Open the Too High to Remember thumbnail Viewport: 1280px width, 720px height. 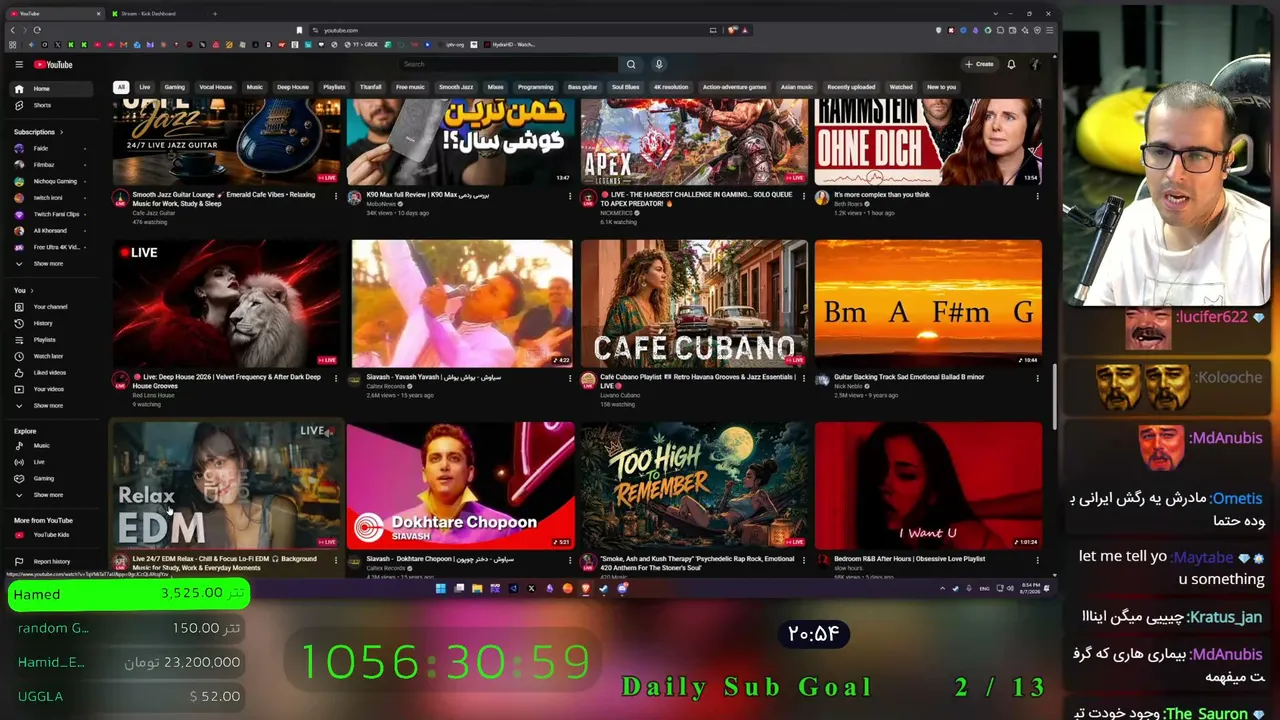tap(694, 485)
